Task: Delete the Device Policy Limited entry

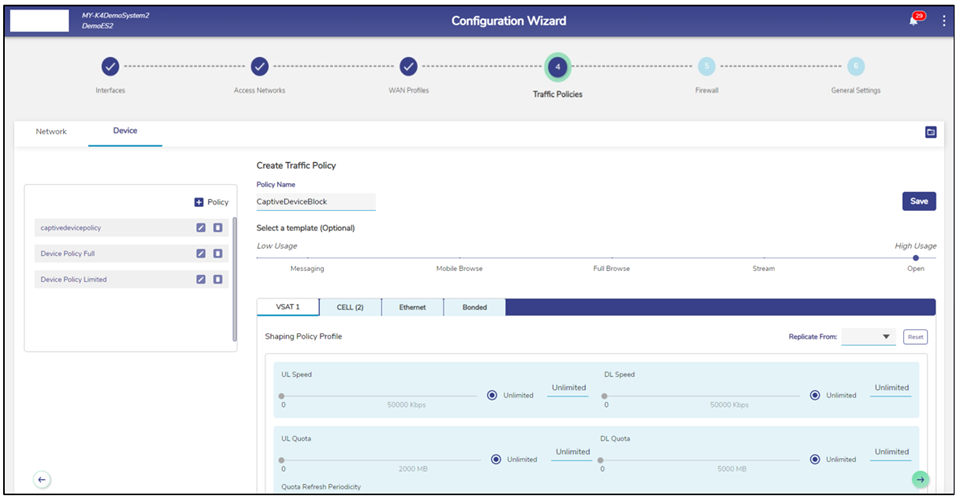Action: tap(217, 280)
